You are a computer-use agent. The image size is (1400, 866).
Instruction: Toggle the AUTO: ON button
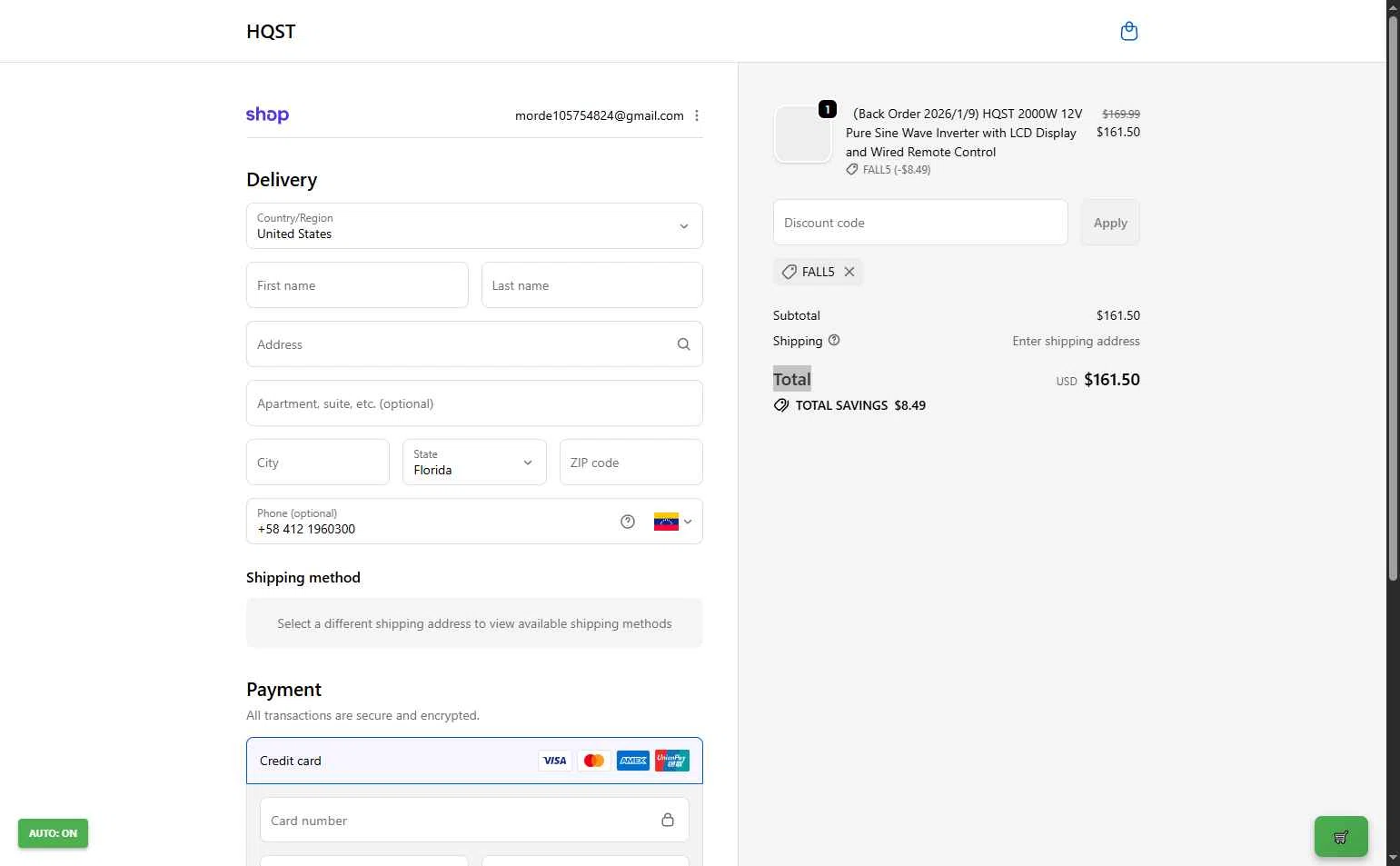point(53,833)
